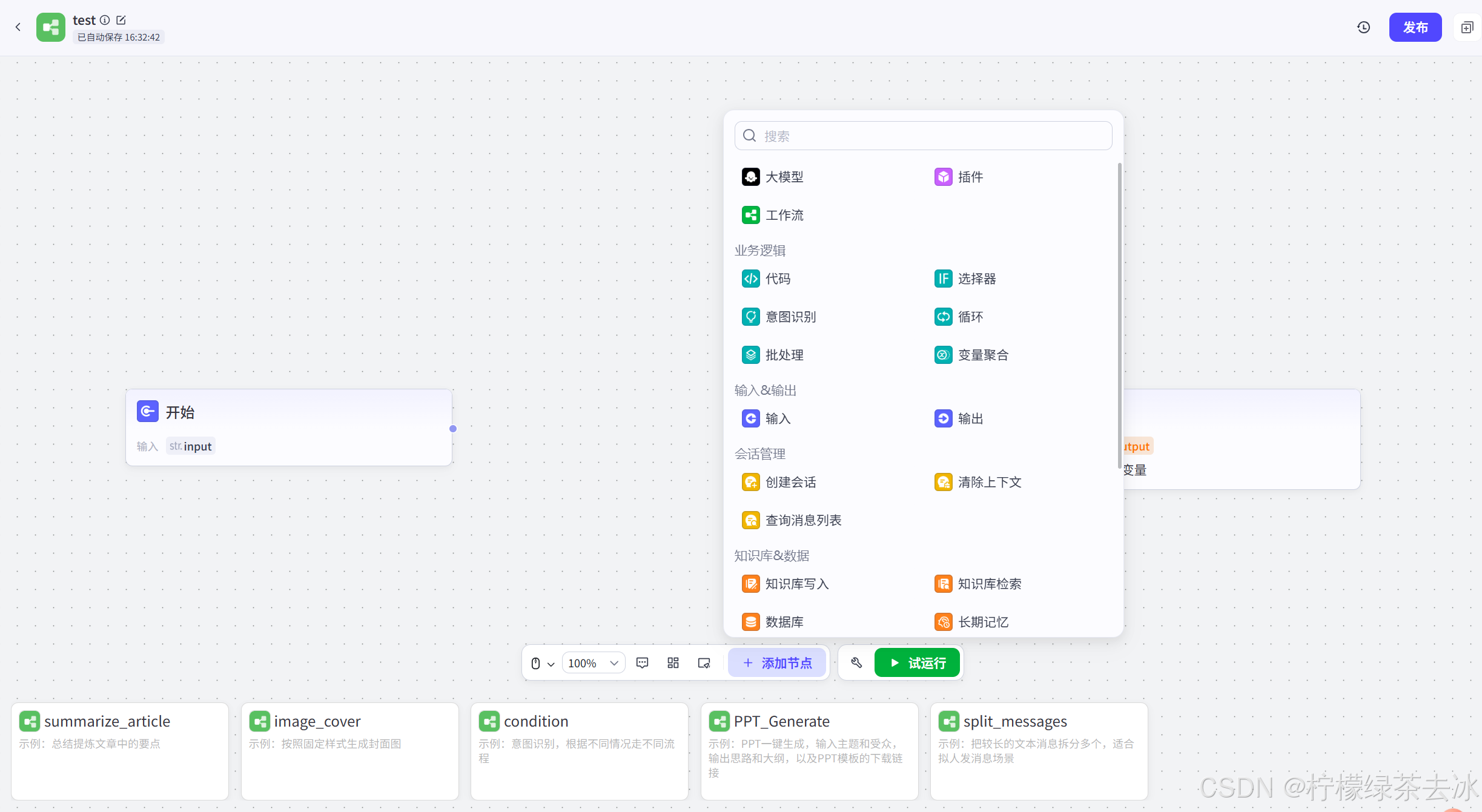Click the comment icon in bottom toolbar
Image resolution: width=1482 pixels, height=812 pixels.
(x=643, y=663)
